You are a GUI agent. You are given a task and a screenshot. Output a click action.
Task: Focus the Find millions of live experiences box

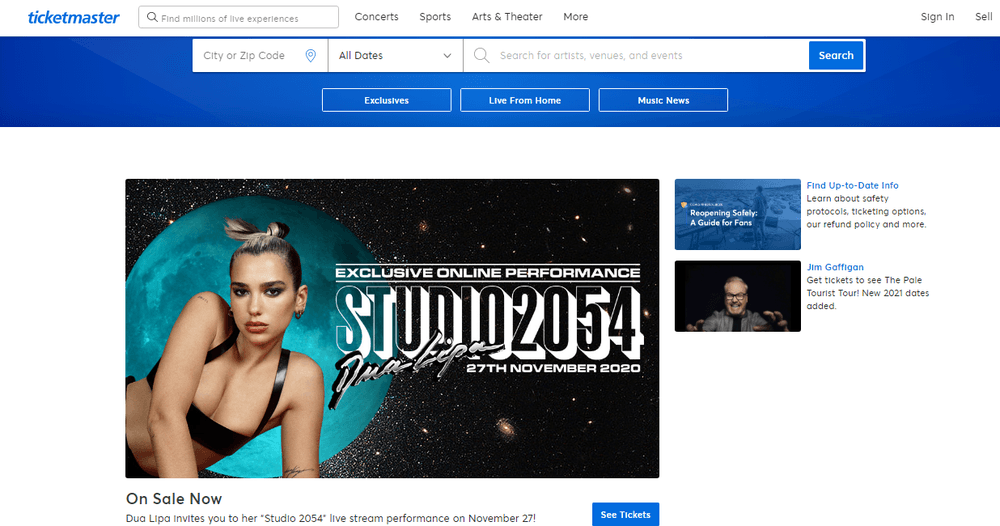(239, 17)
